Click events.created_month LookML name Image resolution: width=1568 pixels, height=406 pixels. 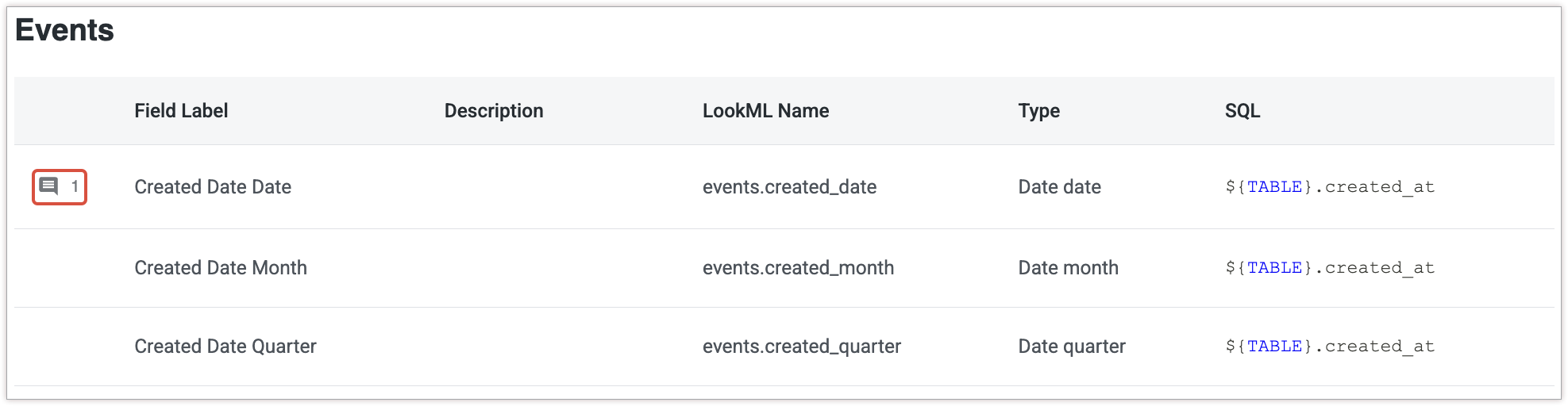pos(798,268)
